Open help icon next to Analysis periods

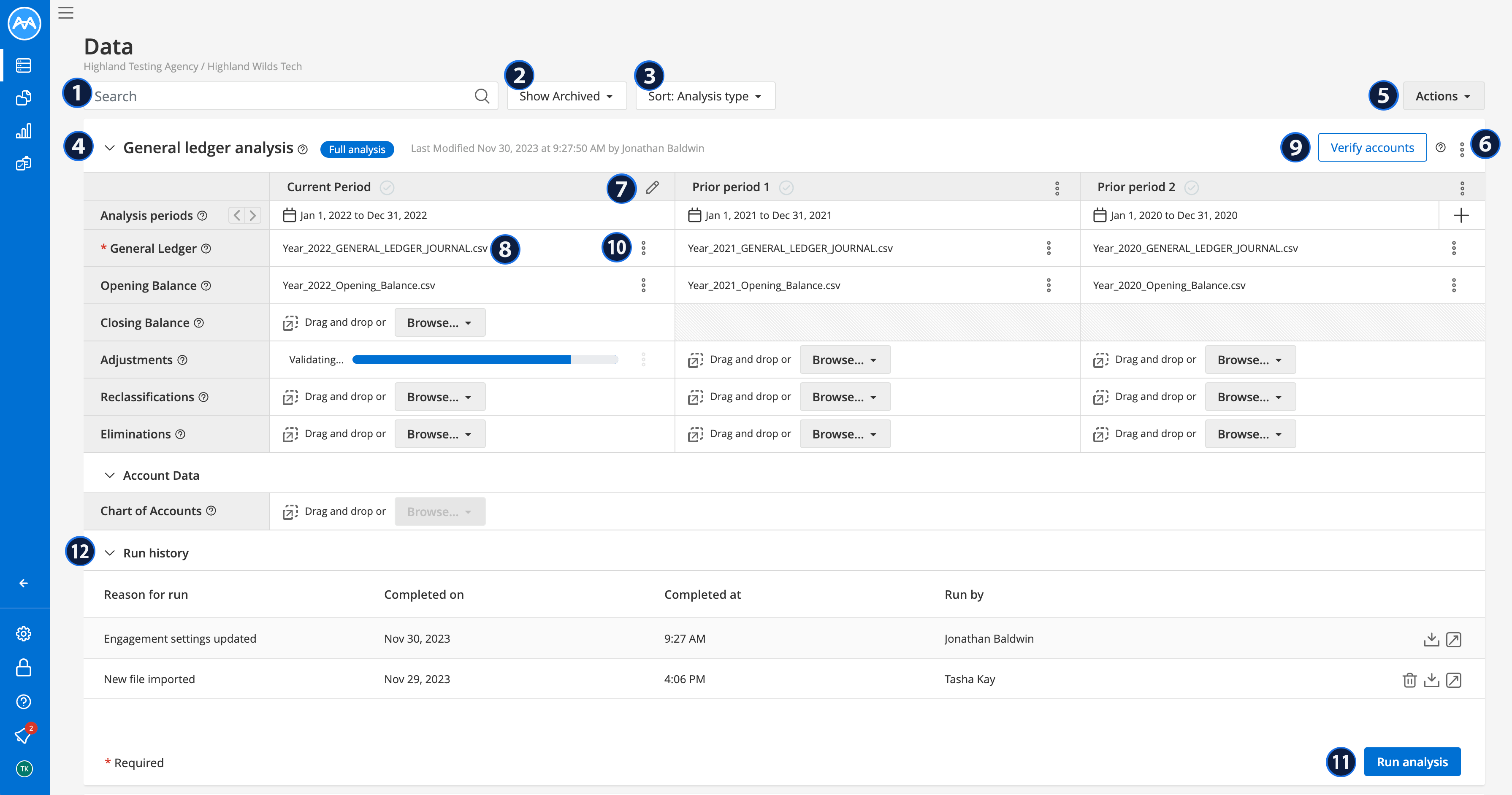[203, 215]
